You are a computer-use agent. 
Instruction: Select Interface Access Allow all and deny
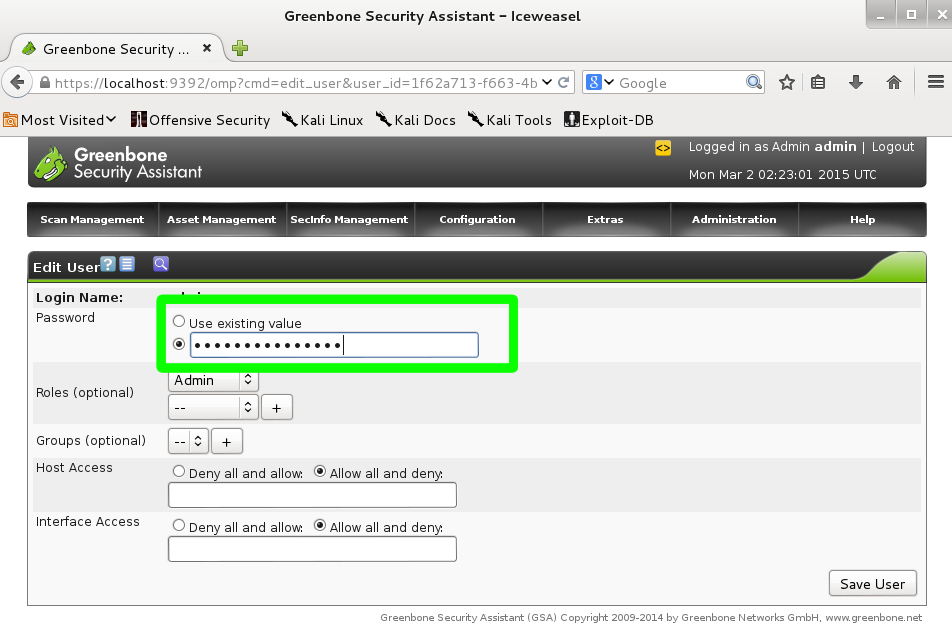tap(320, 525)
